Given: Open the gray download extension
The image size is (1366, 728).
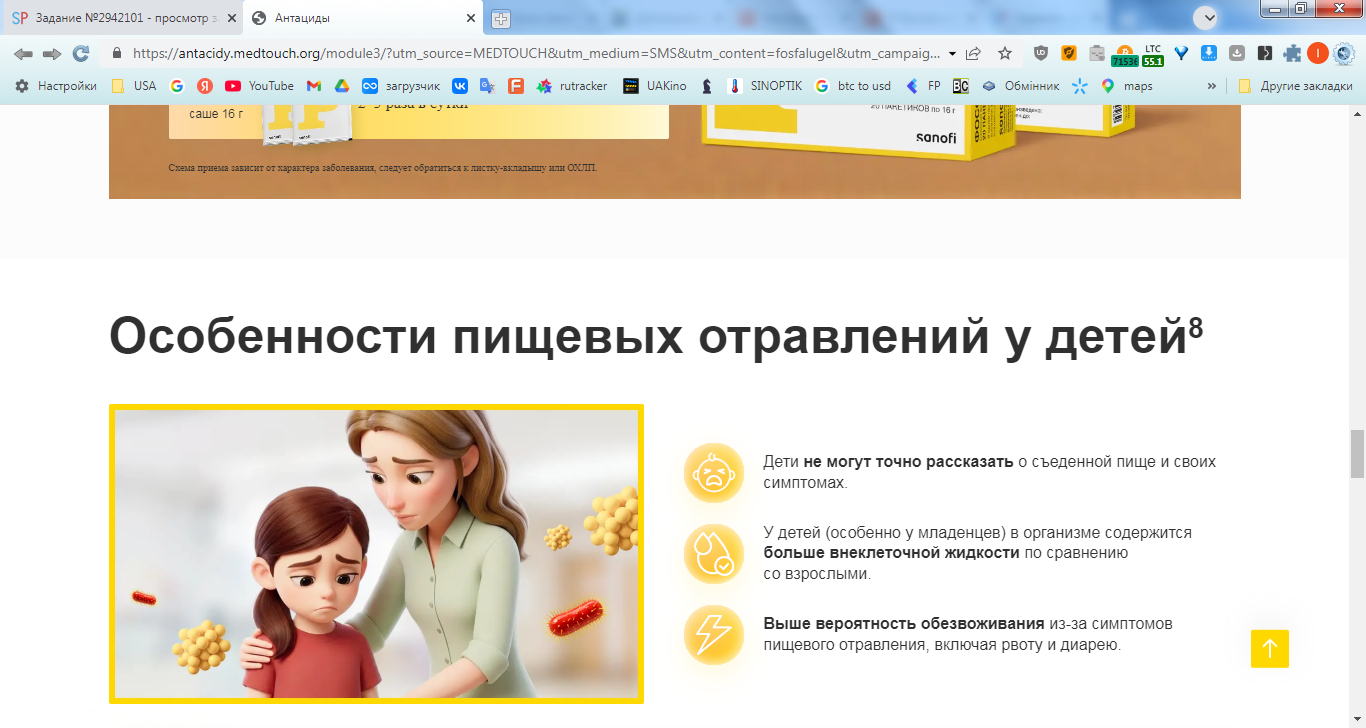Looking at the screenshot, I should [1237, 54].
